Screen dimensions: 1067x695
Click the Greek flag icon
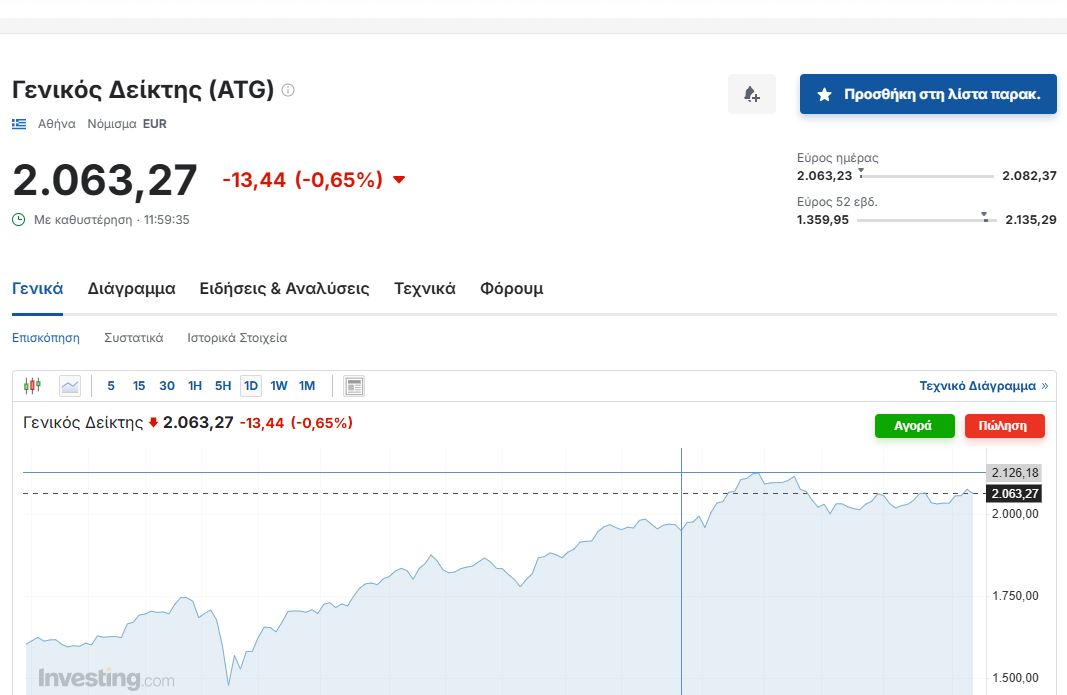click(x=19, y=124)
